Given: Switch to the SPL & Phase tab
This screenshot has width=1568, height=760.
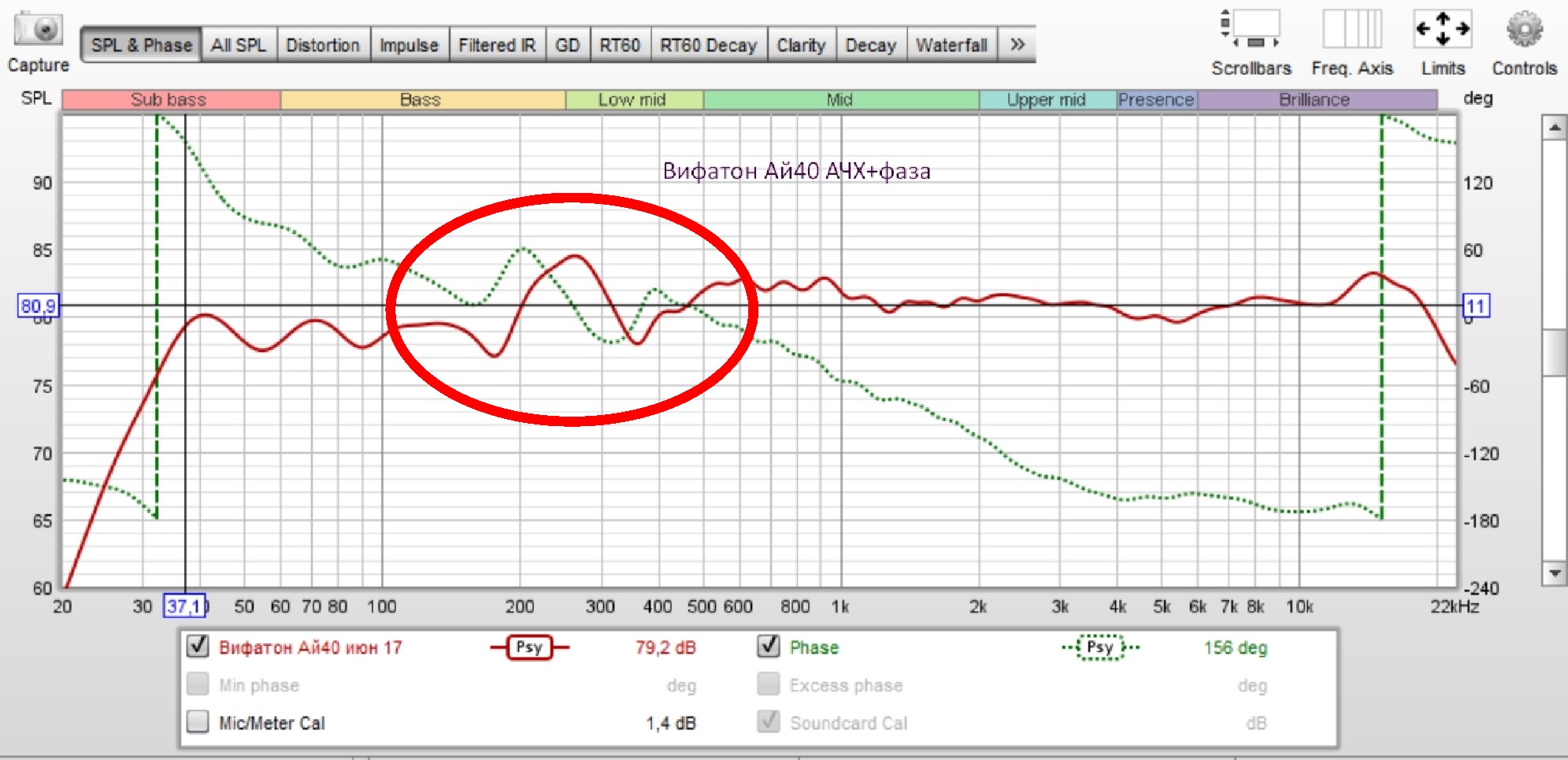Looking at the screenshot, I should click(x=142, y=45).
